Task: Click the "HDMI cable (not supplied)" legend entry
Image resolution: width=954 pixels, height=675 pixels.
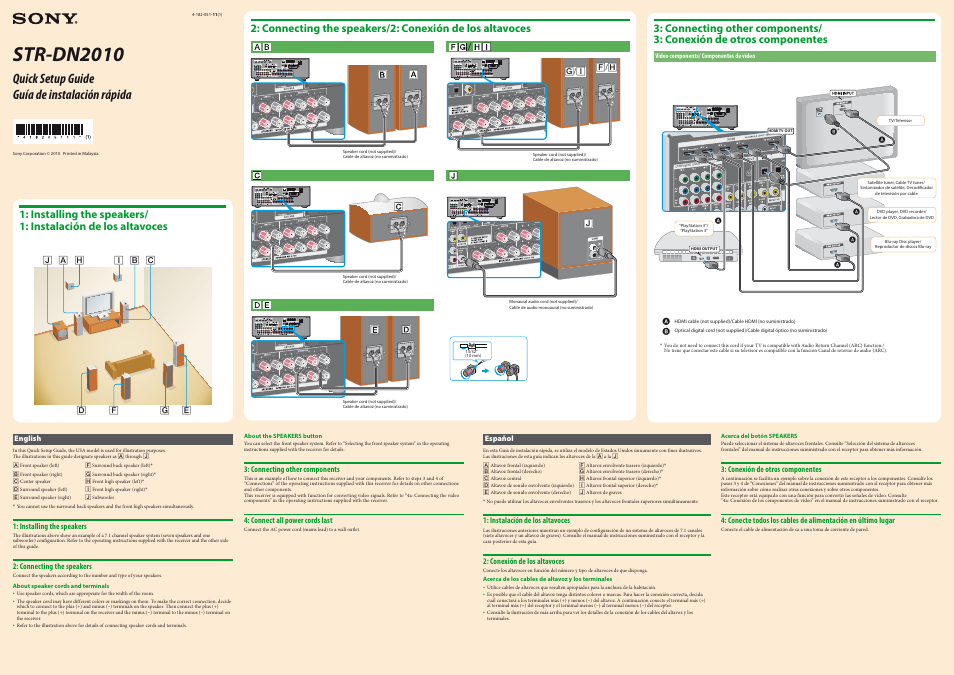Action: coord(729,321)
